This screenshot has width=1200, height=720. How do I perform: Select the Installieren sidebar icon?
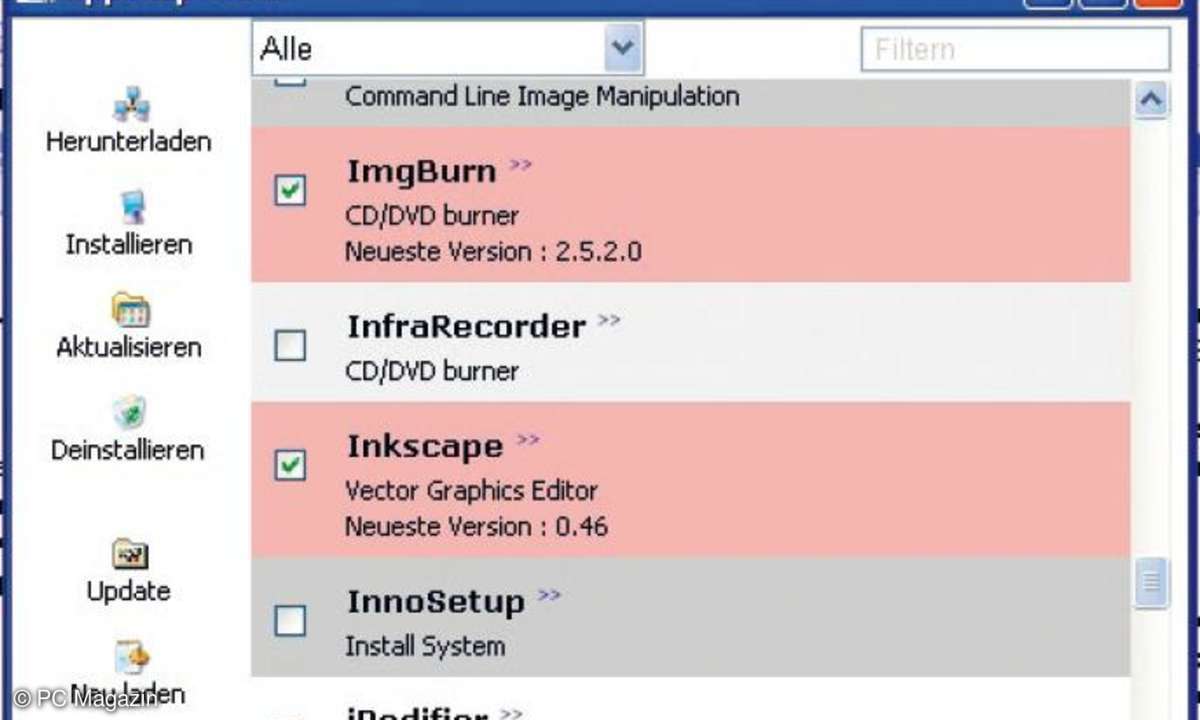tap(131, 207)
